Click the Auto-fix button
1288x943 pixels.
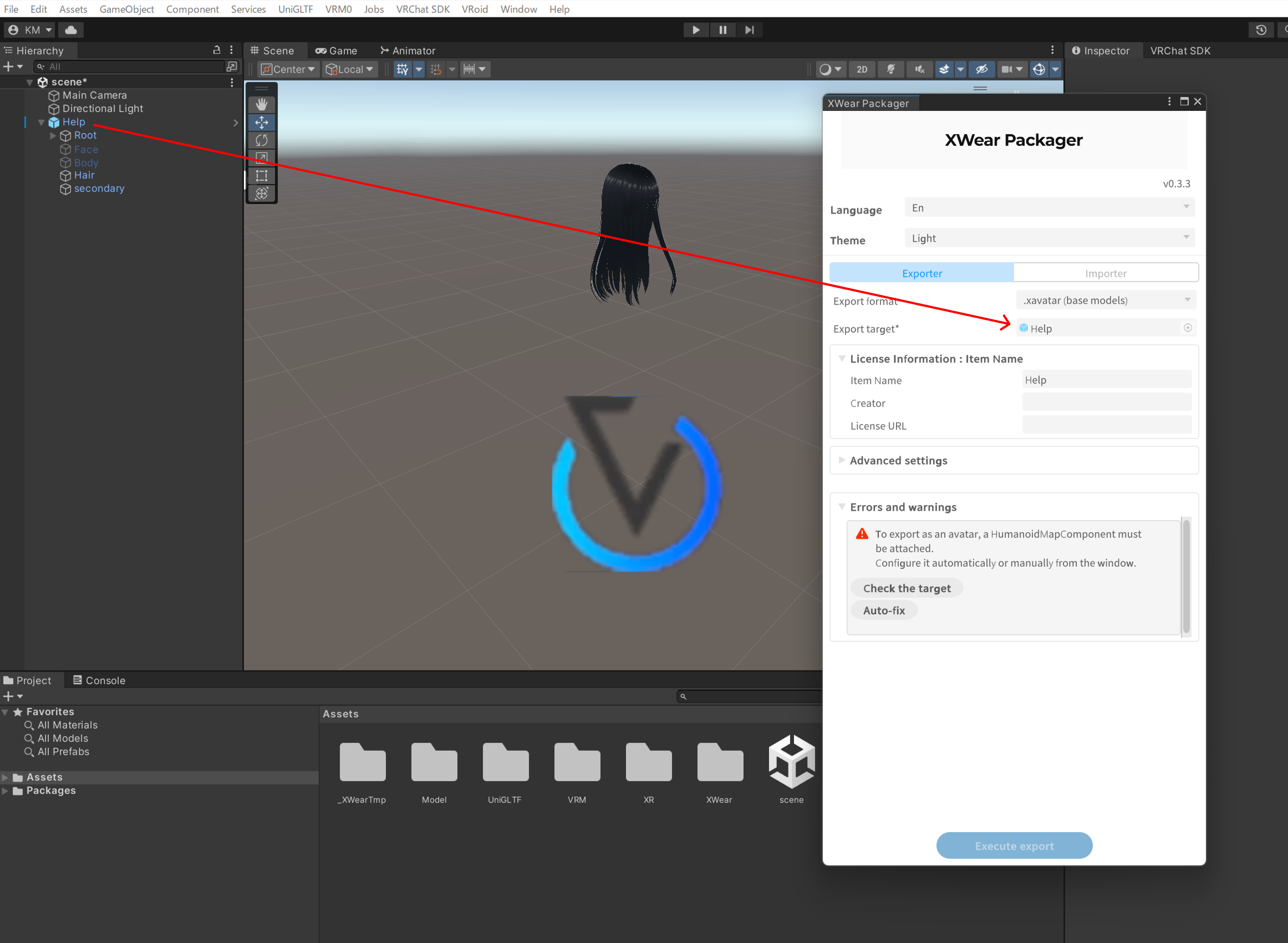point(884,610)
